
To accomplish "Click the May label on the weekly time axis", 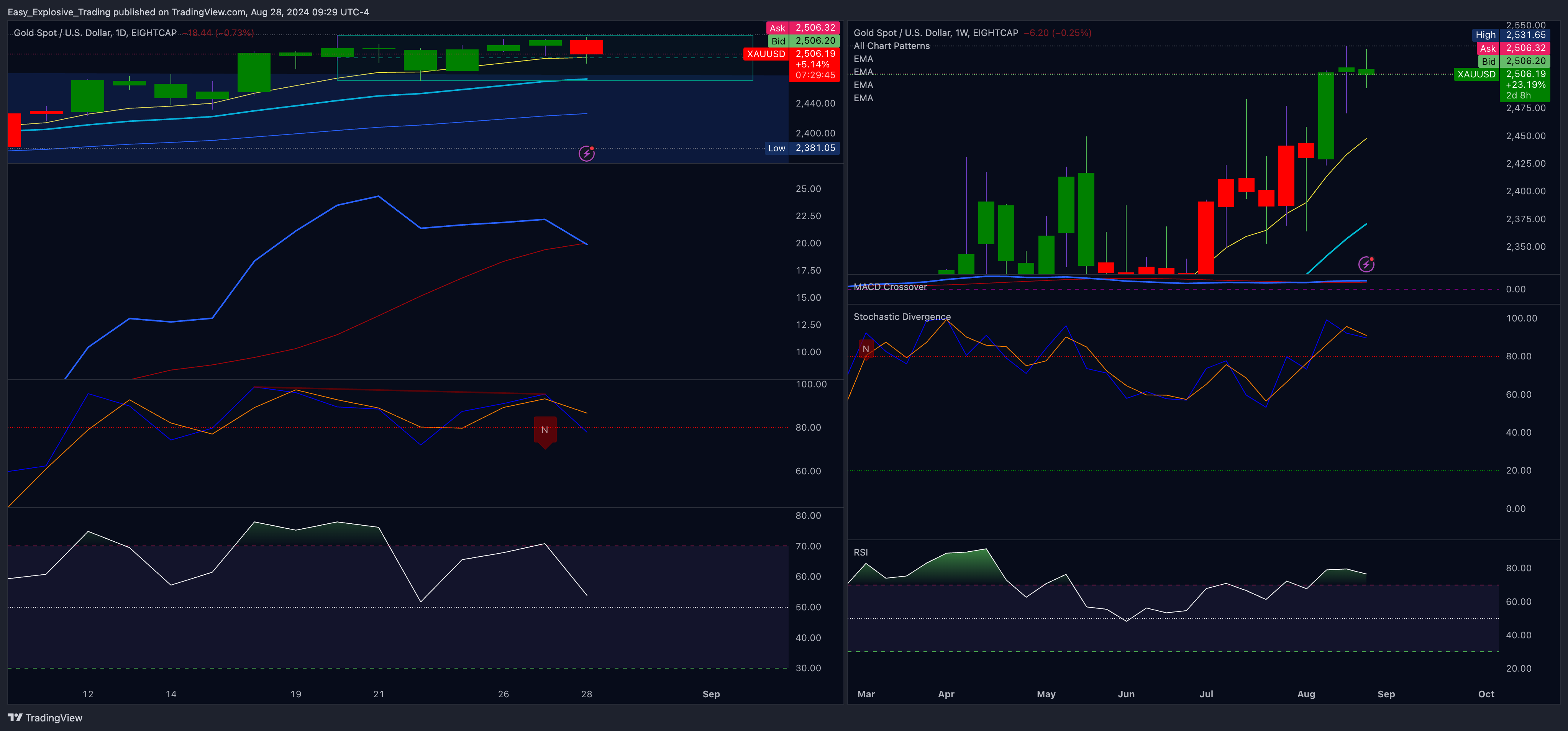I will click(x=1046, y=694).
